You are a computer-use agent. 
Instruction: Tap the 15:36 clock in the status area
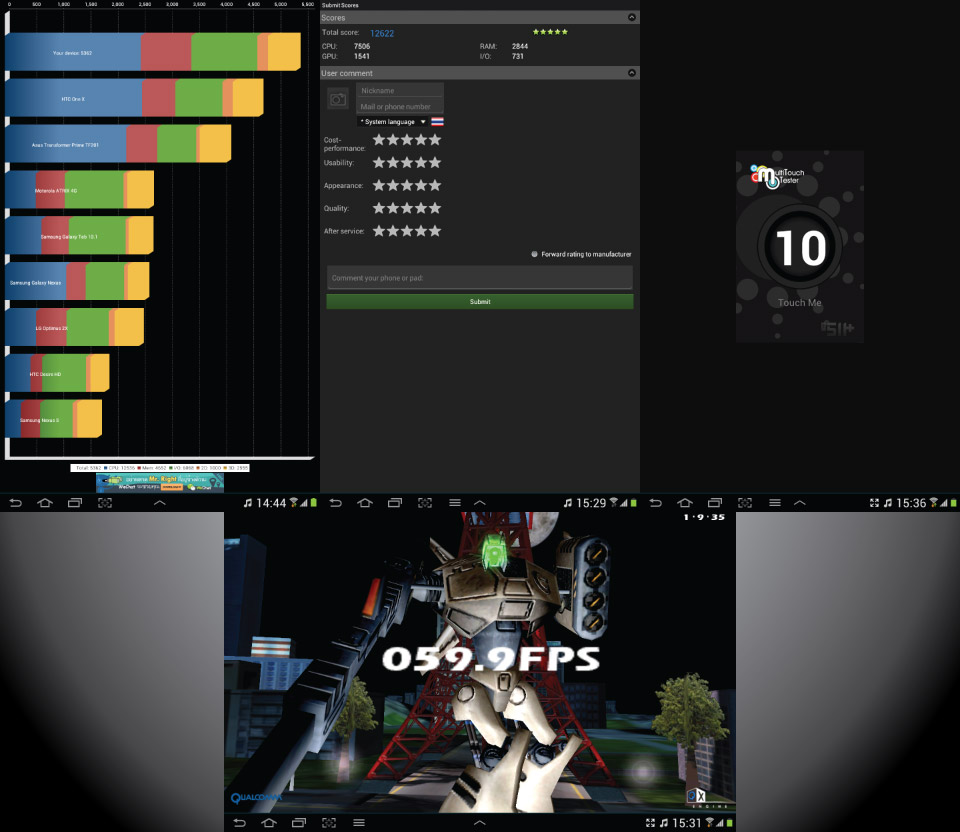911,503
